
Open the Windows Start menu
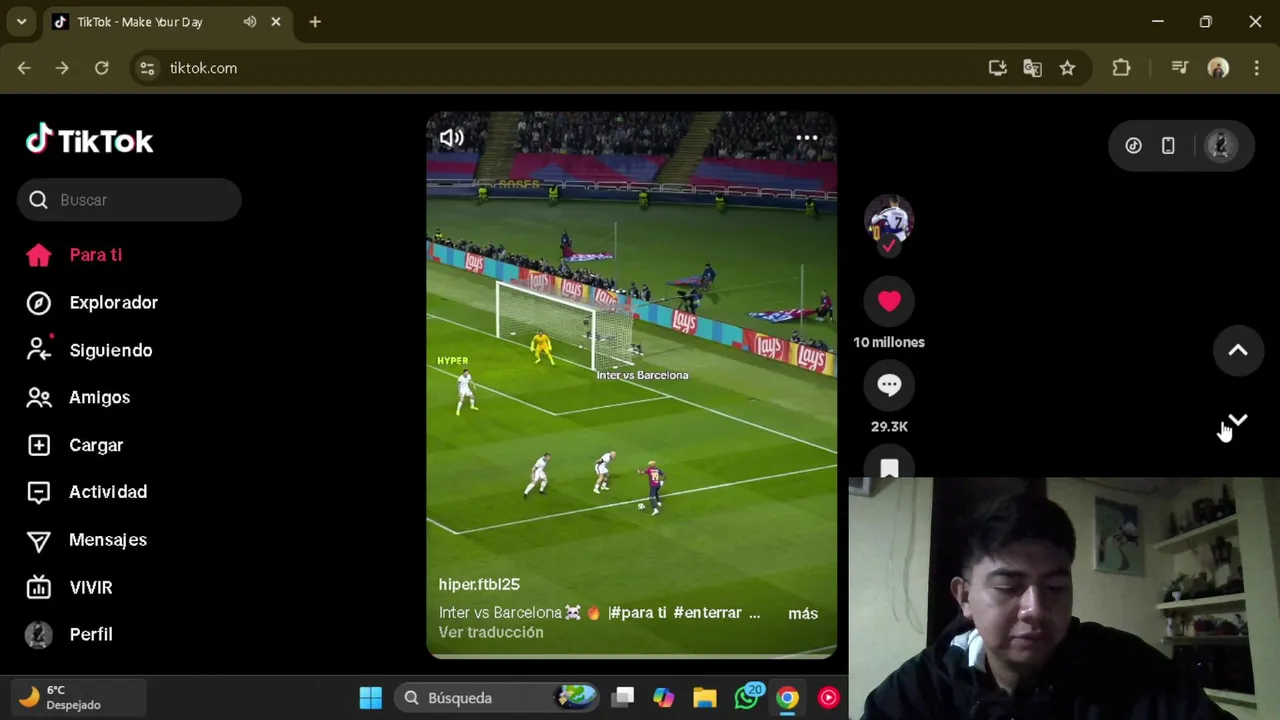(x=371, y=698)
